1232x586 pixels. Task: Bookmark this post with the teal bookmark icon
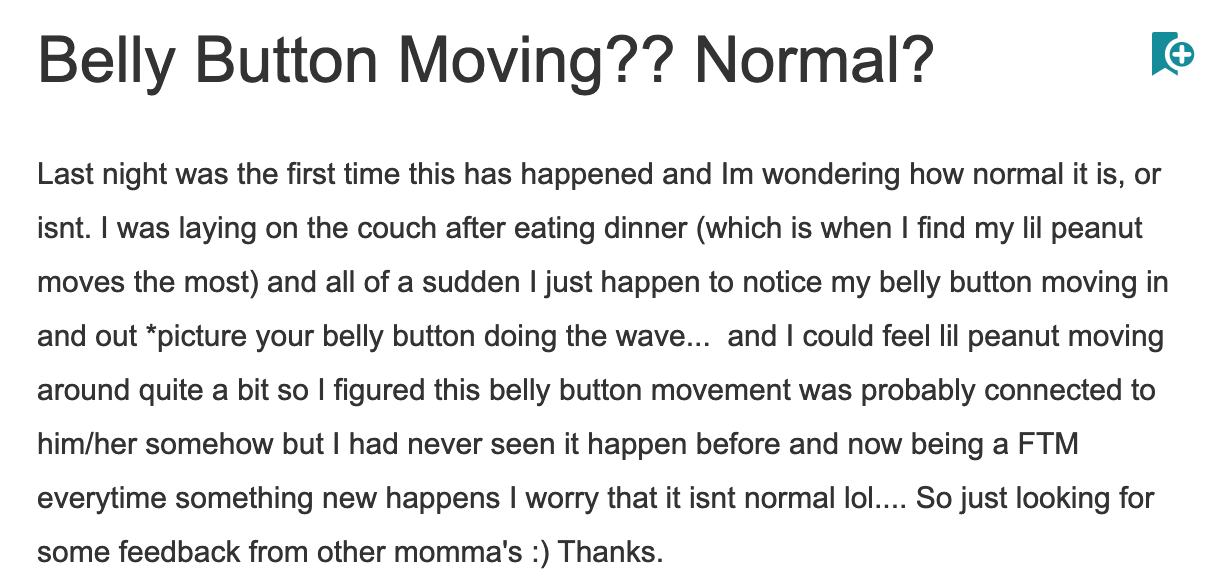click(x=1172, y=54)
